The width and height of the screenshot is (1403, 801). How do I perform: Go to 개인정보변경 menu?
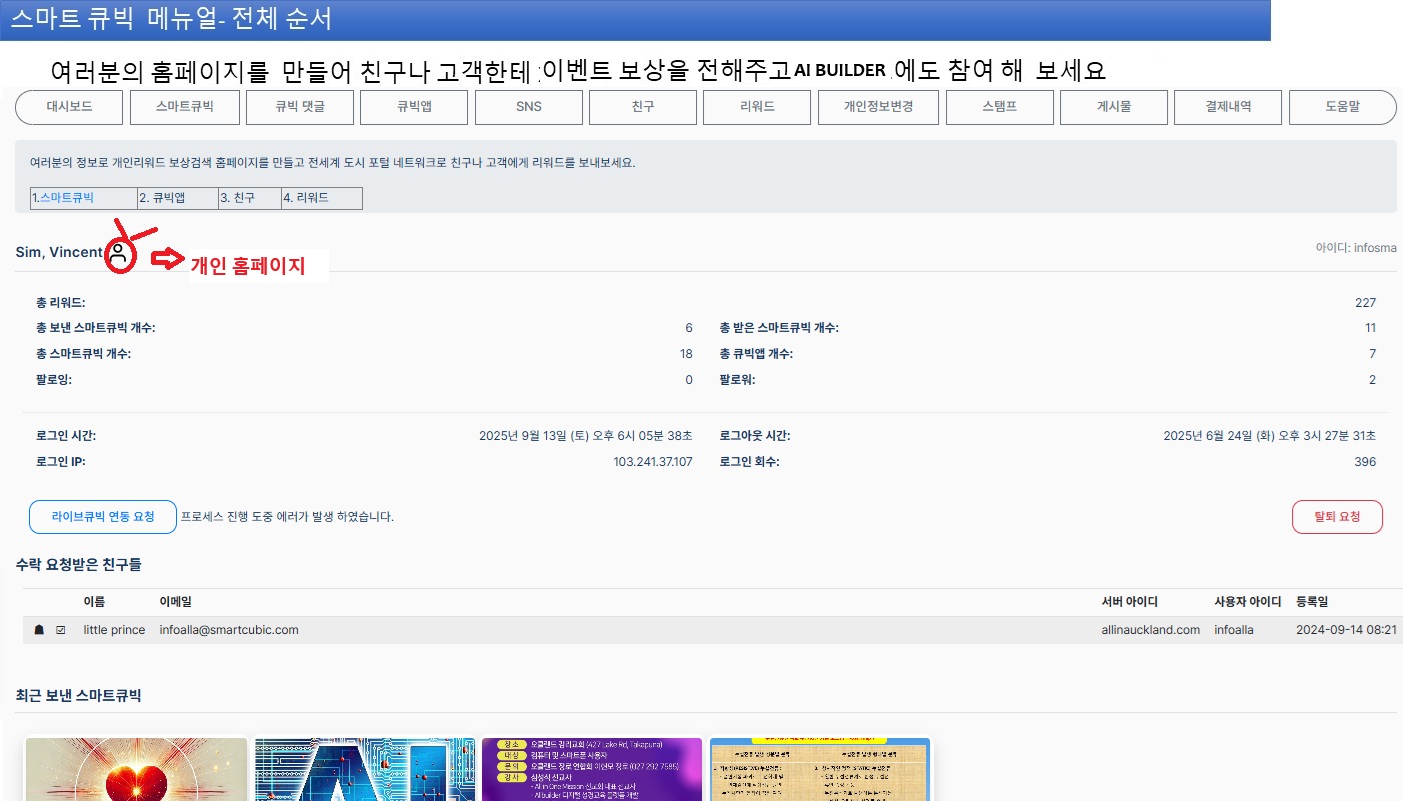tap(879, 107)
